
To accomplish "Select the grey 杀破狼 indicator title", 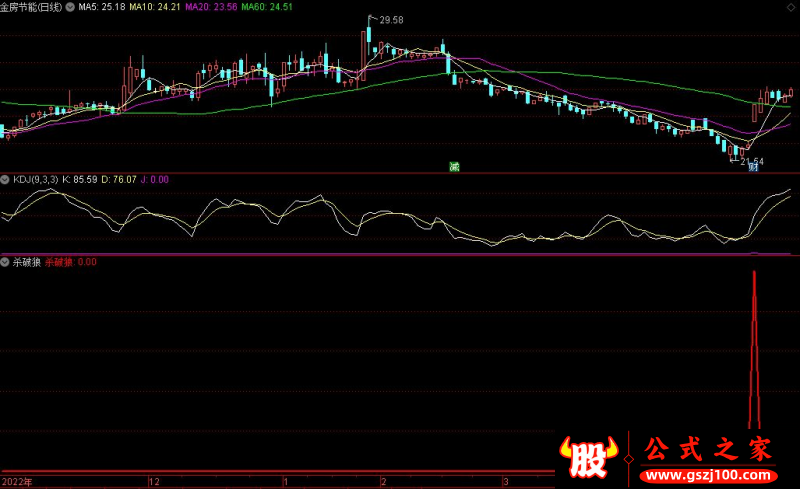I will [x=26, y=262].
